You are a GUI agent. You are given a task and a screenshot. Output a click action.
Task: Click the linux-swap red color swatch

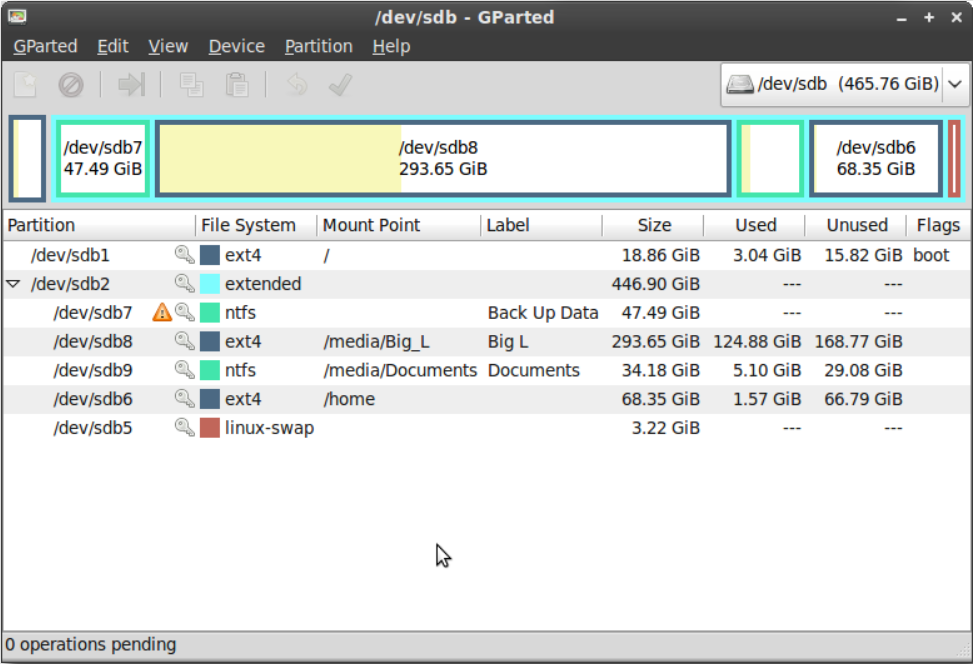coord(210,428)
